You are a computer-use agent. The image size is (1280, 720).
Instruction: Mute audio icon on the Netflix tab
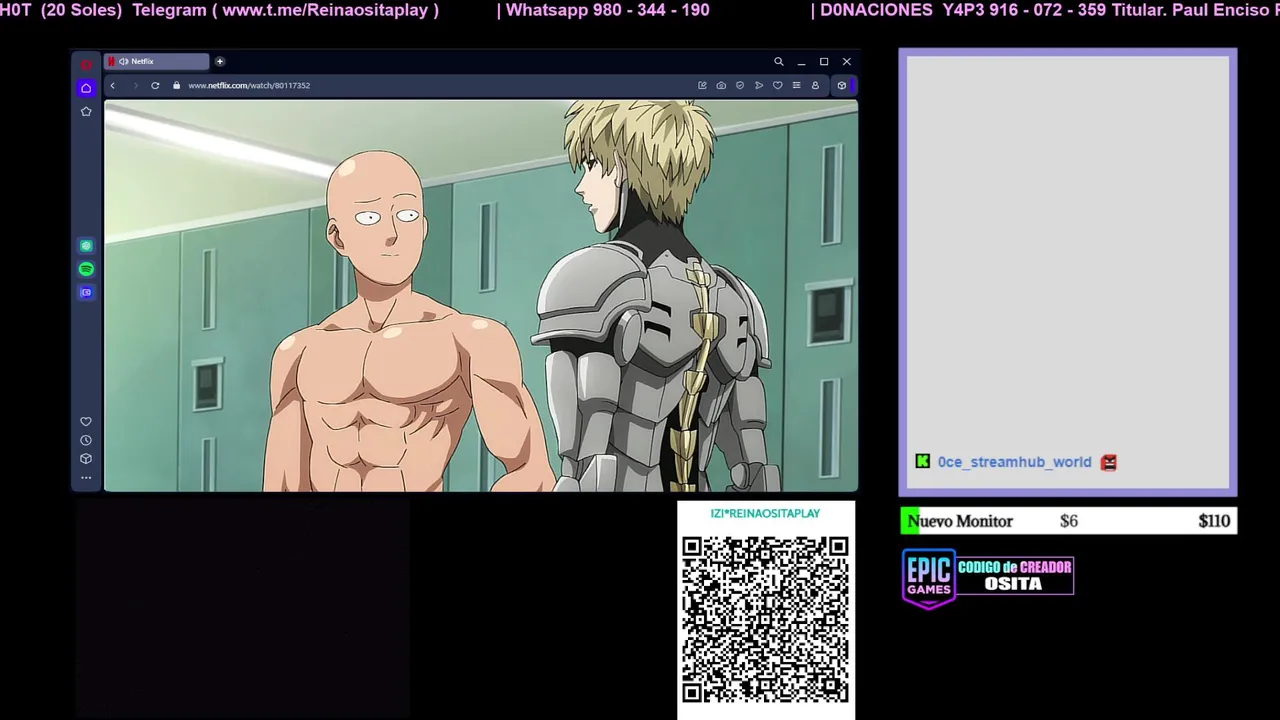124,61
